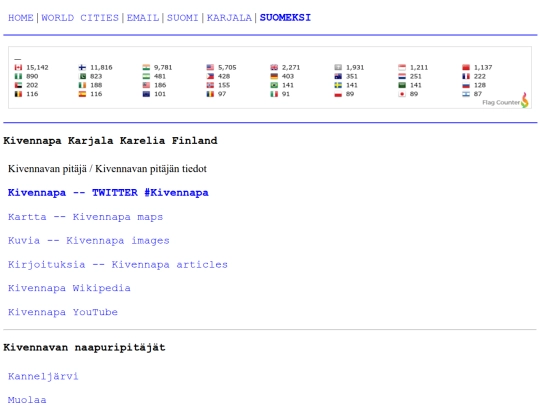Click the Finland flag beside 11,816

tap(82, 68)
